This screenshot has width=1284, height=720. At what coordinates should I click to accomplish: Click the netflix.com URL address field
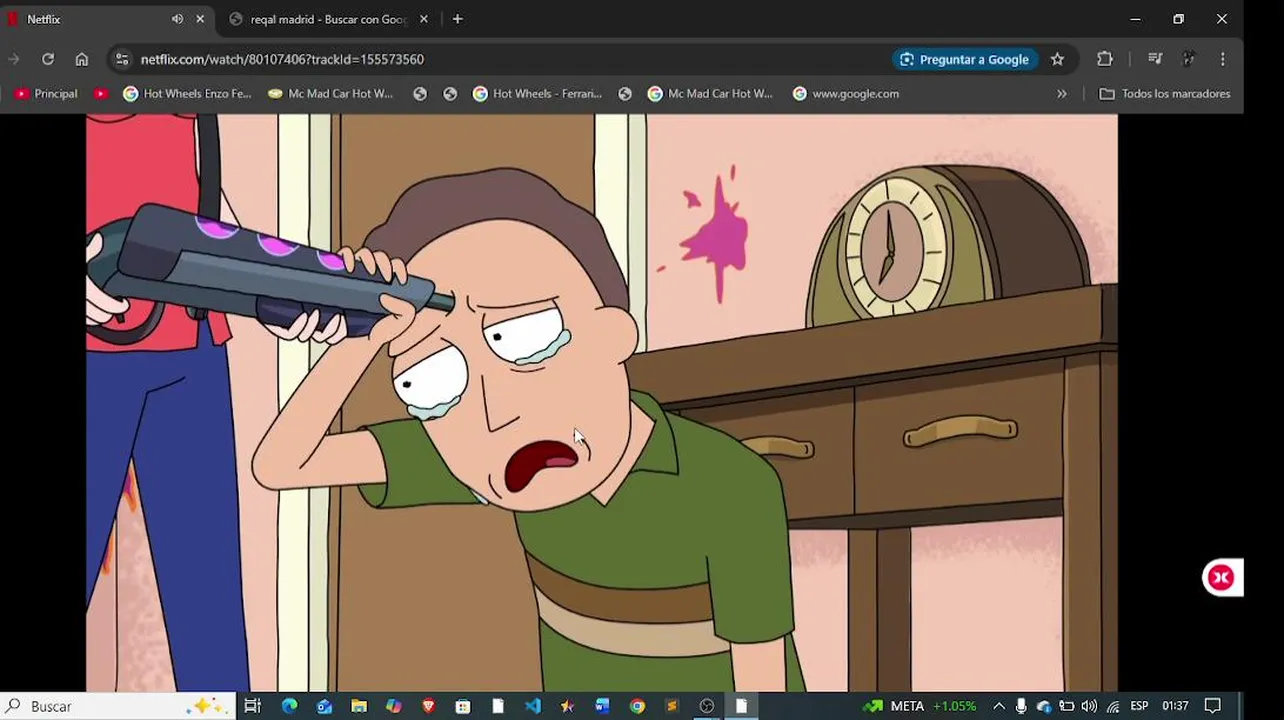282,59
